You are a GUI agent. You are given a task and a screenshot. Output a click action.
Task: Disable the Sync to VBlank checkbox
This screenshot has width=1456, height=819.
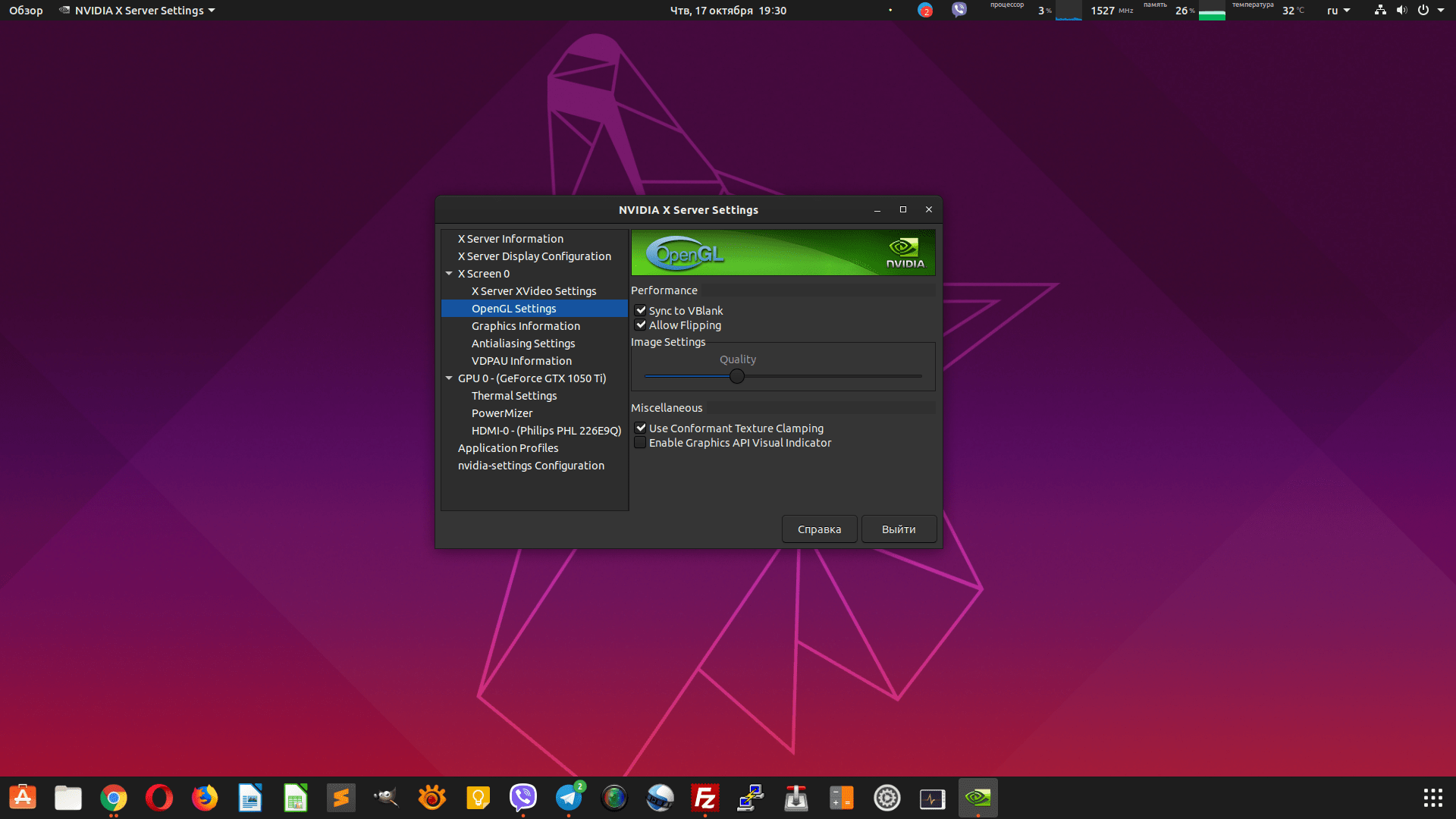coord(641,310)
